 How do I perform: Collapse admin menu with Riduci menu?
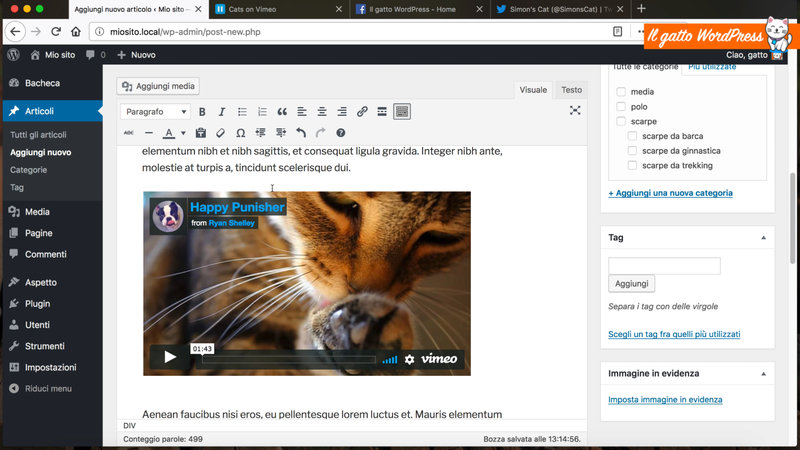pos(41,389)
